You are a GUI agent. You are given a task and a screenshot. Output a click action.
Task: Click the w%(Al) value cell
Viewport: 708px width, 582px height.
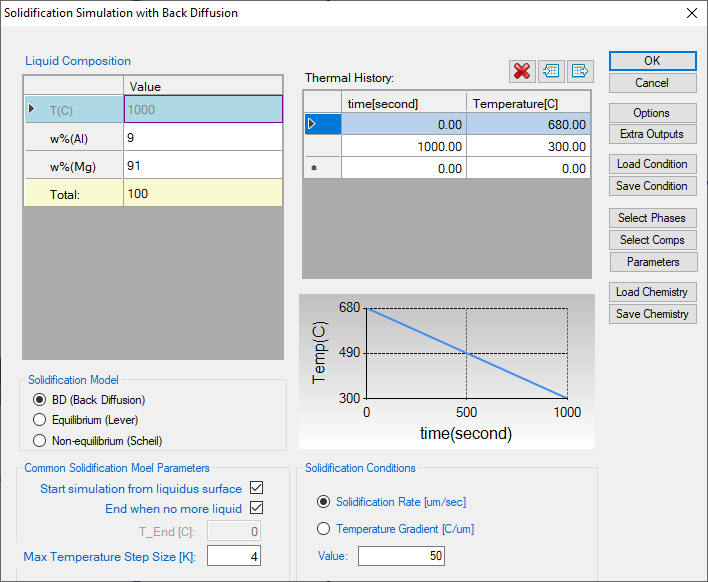pyautogui.click(x=203, y=137)
